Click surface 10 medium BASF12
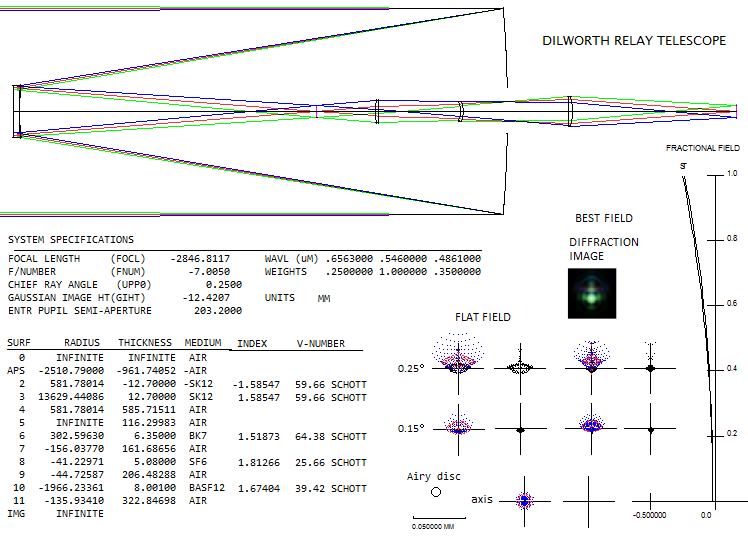 point(207,488)
